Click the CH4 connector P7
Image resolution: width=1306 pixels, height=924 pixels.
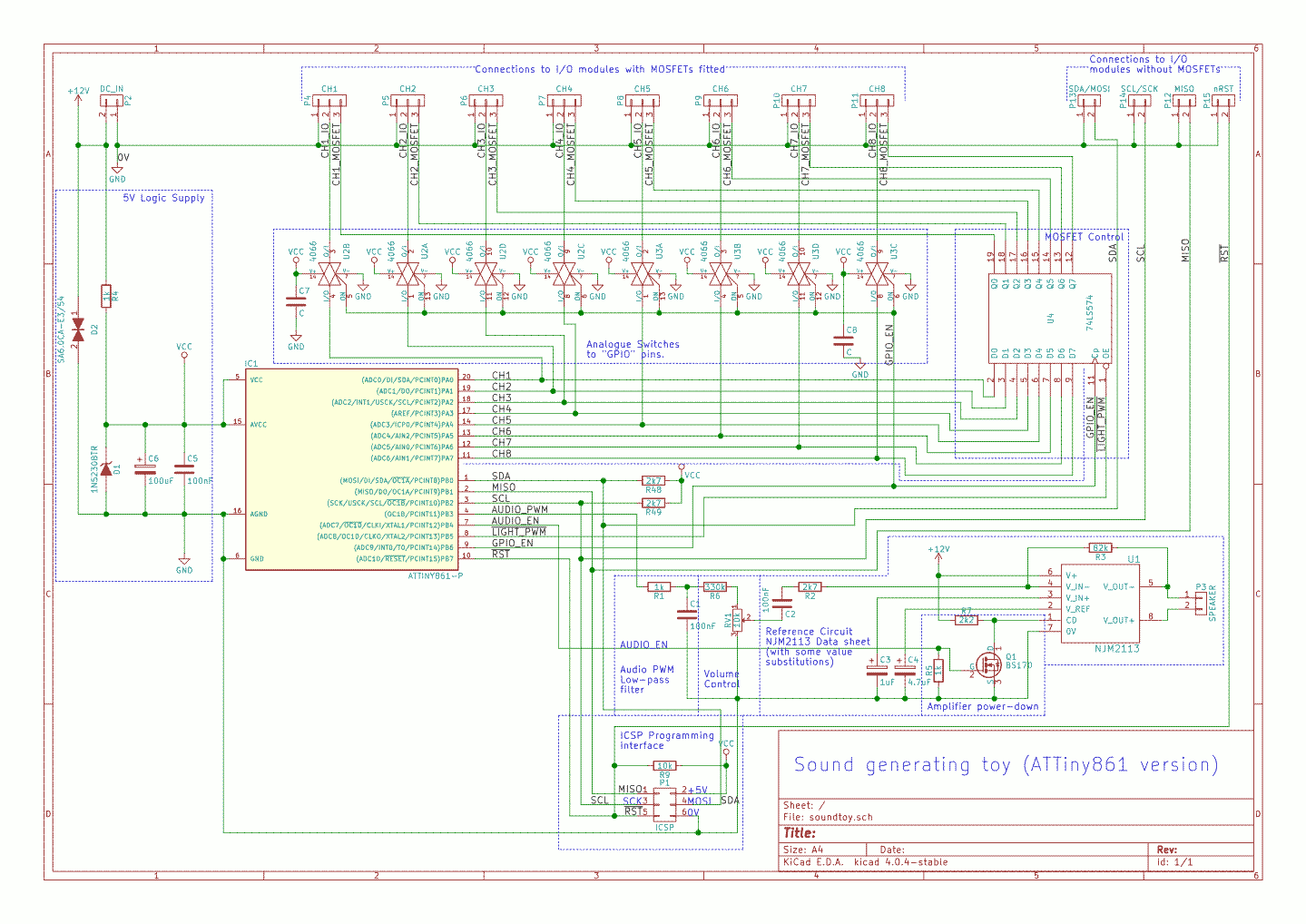click(x=564, y=100)
